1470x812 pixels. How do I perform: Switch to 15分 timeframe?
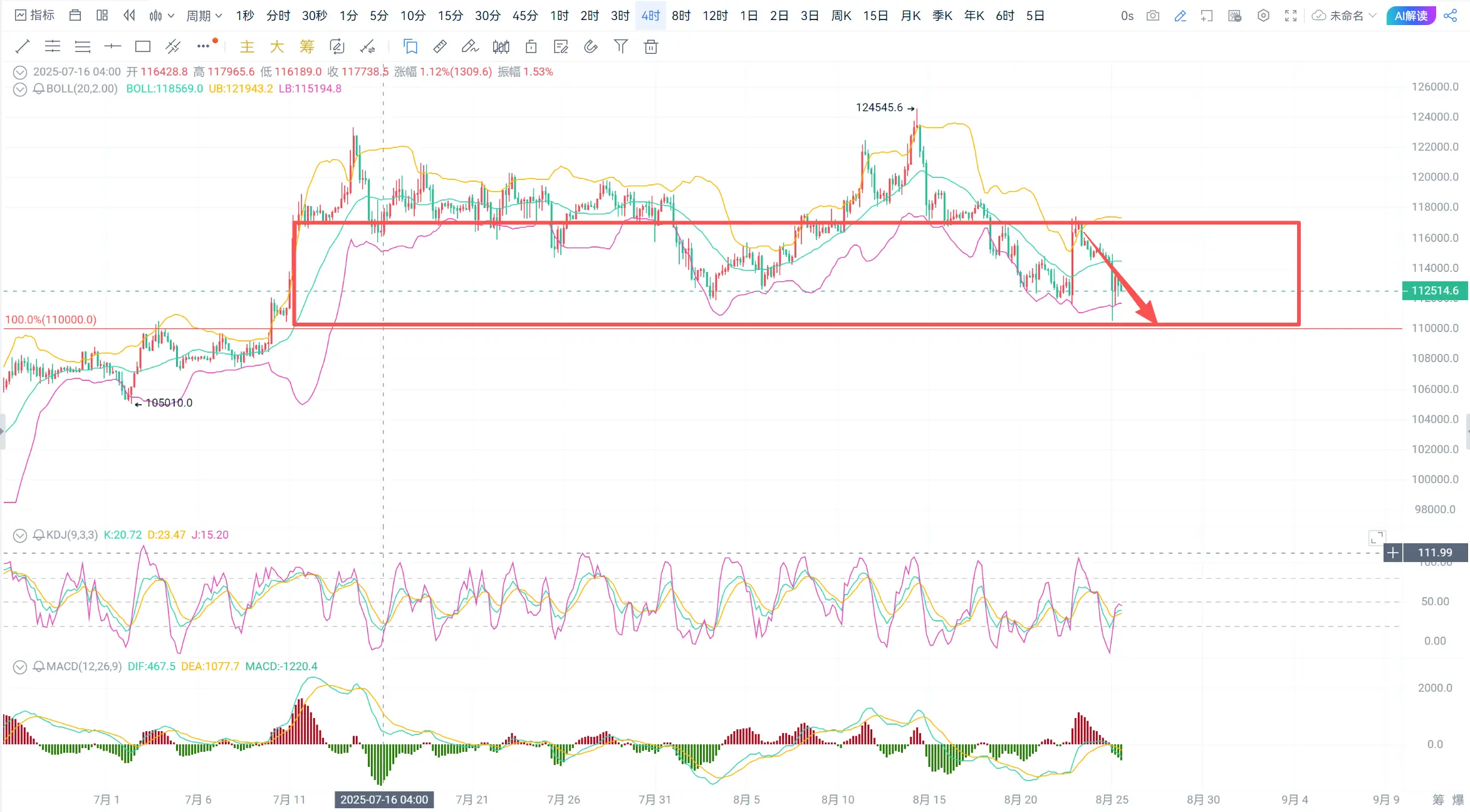coord(450,16)
